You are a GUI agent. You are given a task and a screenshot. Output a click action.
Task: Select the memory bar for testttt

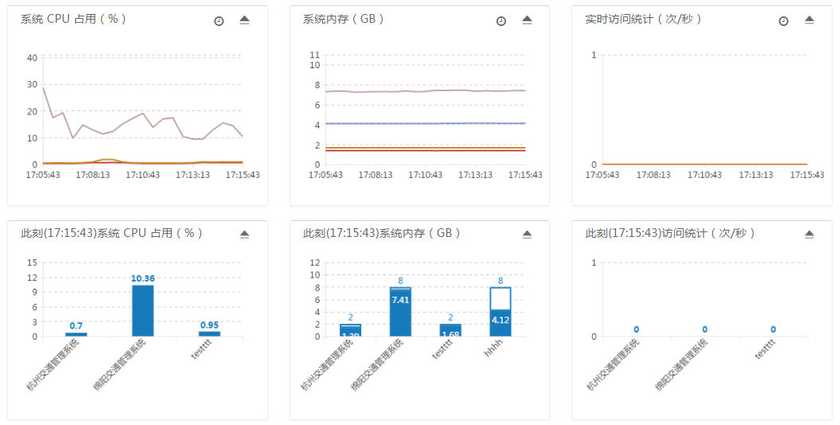[450, 330]
